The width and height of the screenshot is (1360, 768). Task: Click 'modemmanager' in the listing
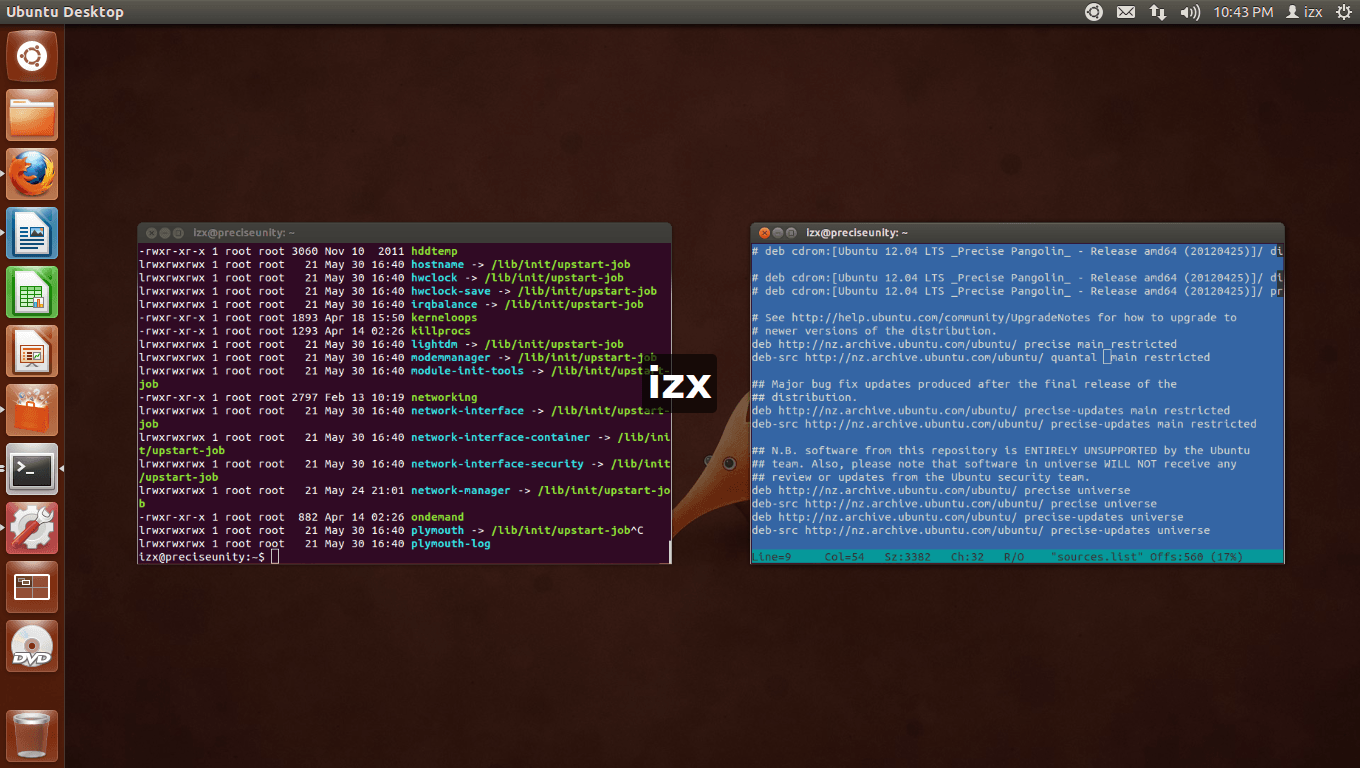(x=451, y=357)
